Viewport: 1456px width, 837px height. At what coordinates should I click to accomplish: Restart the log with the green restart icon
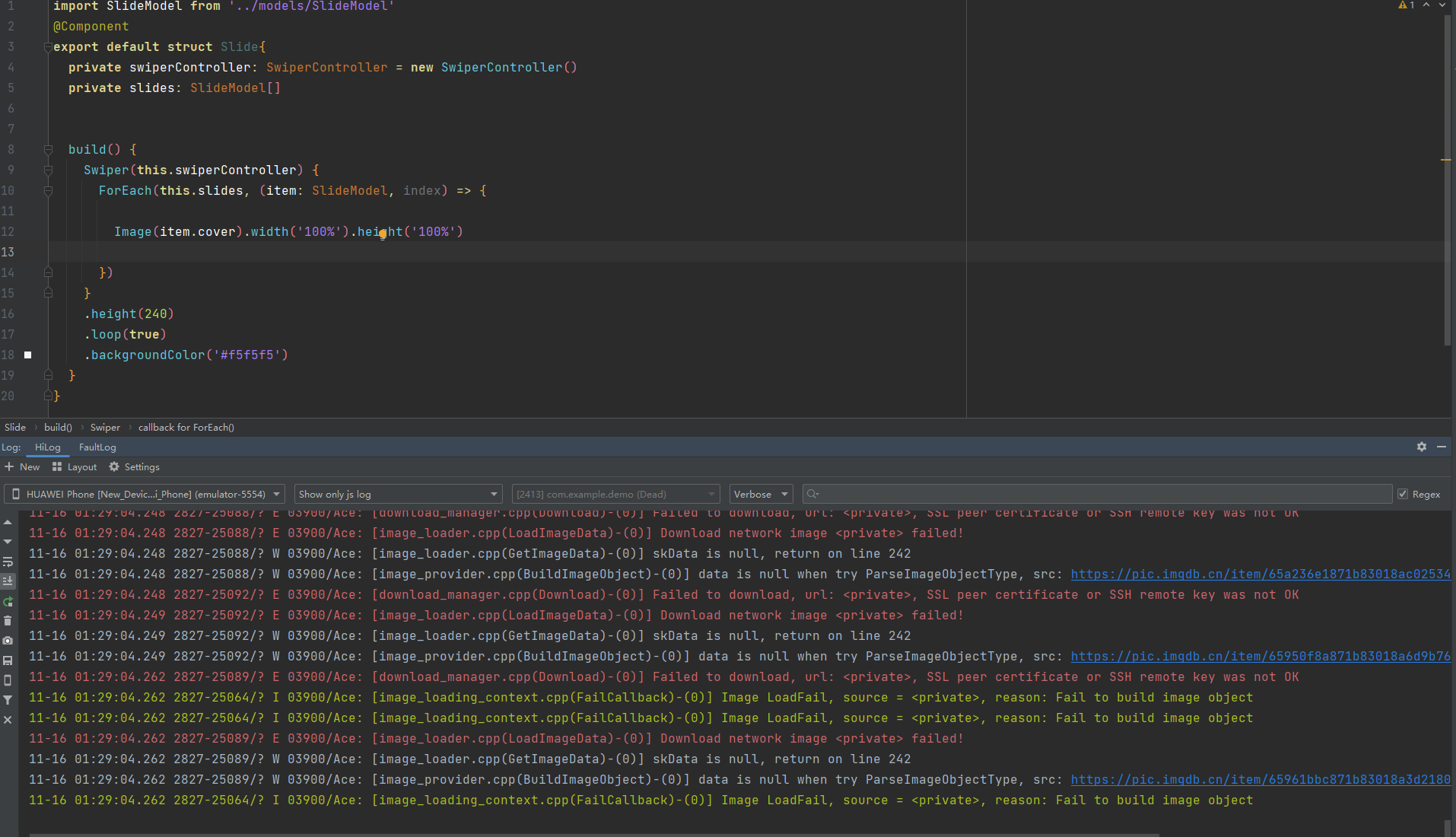[8, 601]
